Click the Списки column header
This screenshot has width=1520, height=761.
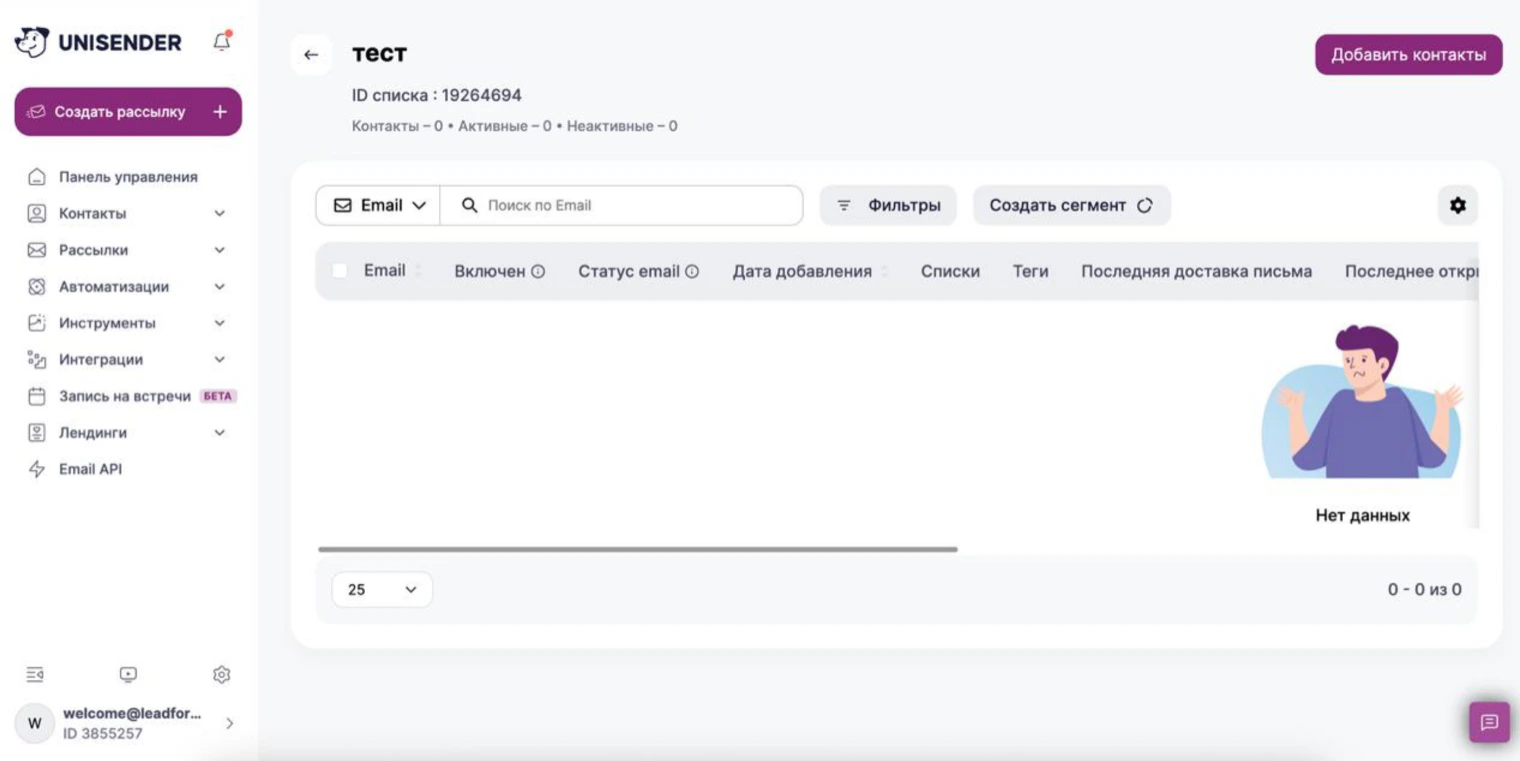pyautogui.click(x=950, y=271)
